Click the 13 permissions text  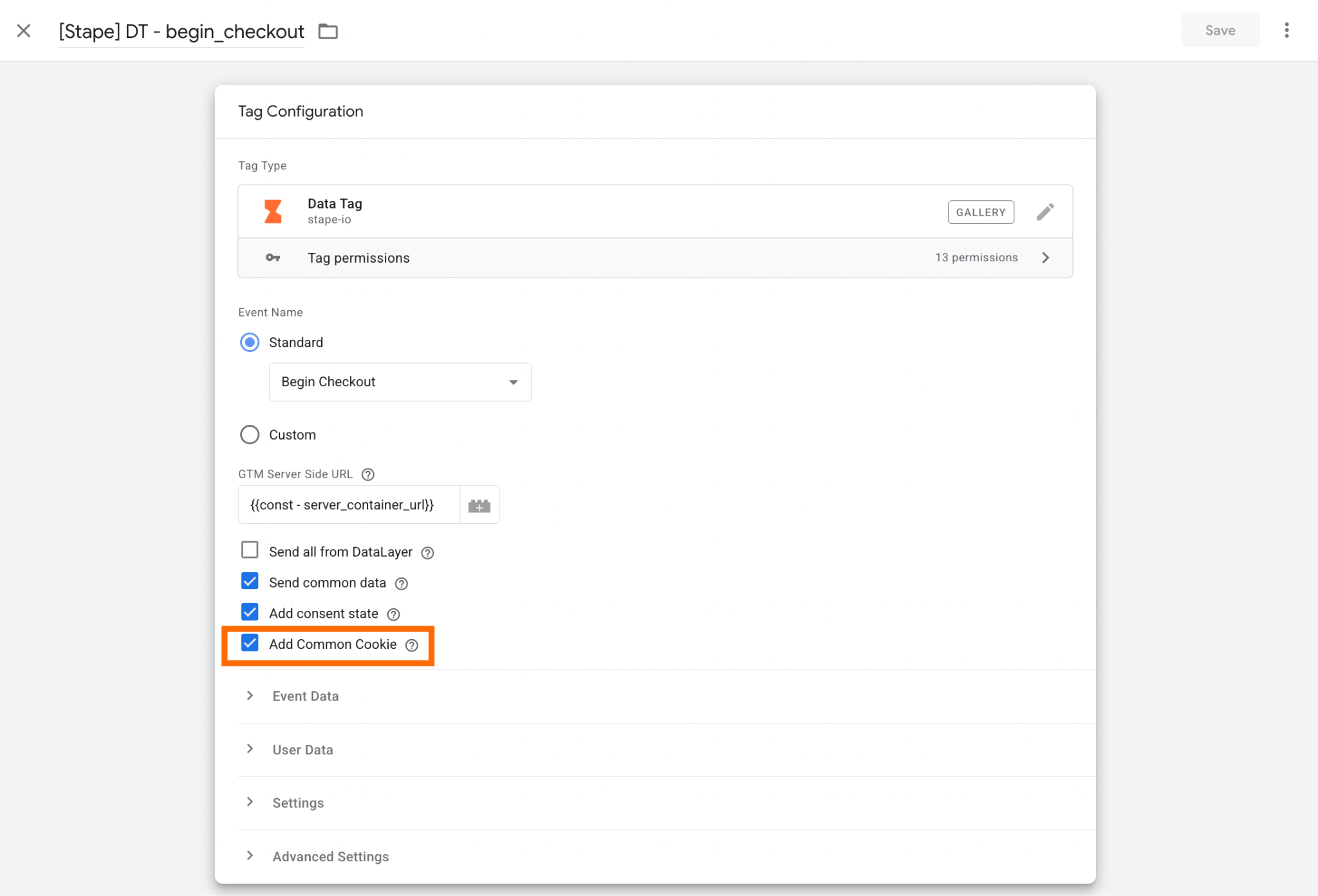click(976, 257)
